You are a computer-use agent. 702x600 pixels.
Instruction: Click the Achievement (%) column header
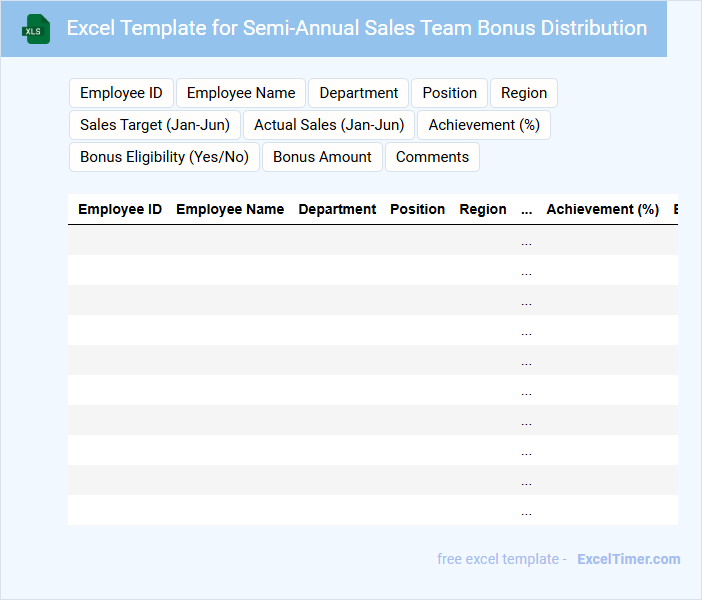point(602,210)
